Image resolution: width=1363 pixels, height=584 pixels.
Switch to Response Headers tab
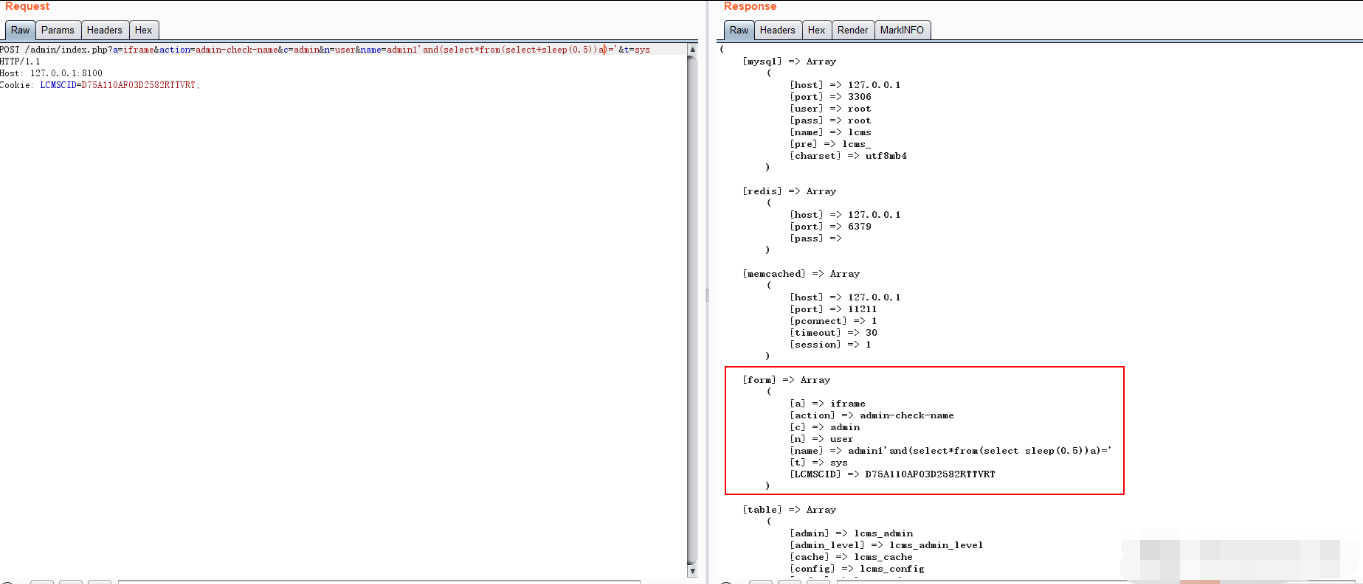[x=778, y=30]
